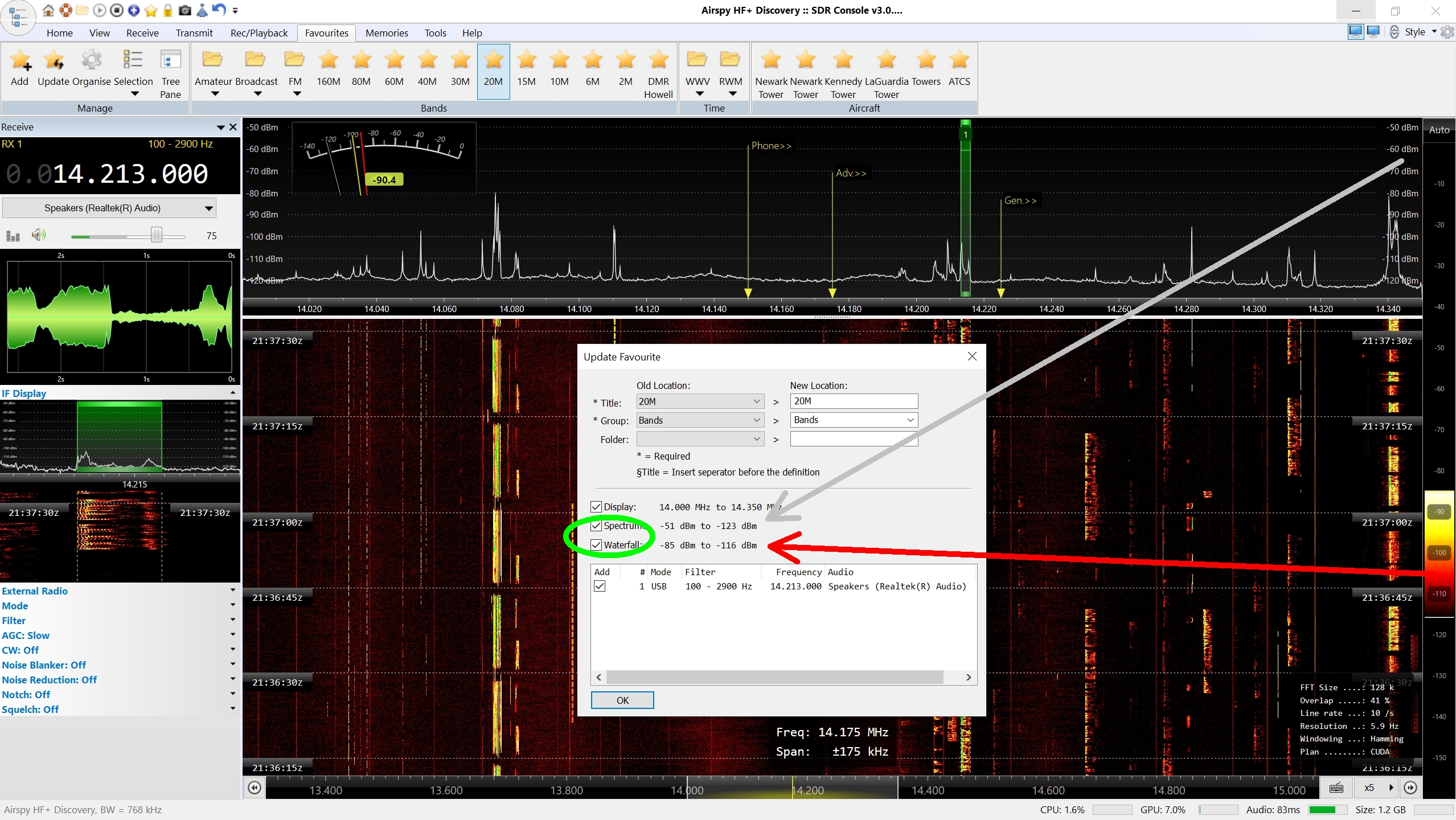The image size is (1456, 820).
Task: Mute audio with the speaker icon
Action: tap(38, 235)
